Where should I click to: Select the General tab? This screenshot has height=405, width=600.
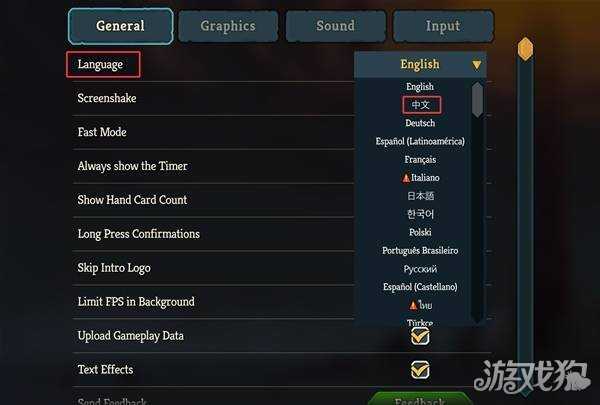[x=121, y=26]
